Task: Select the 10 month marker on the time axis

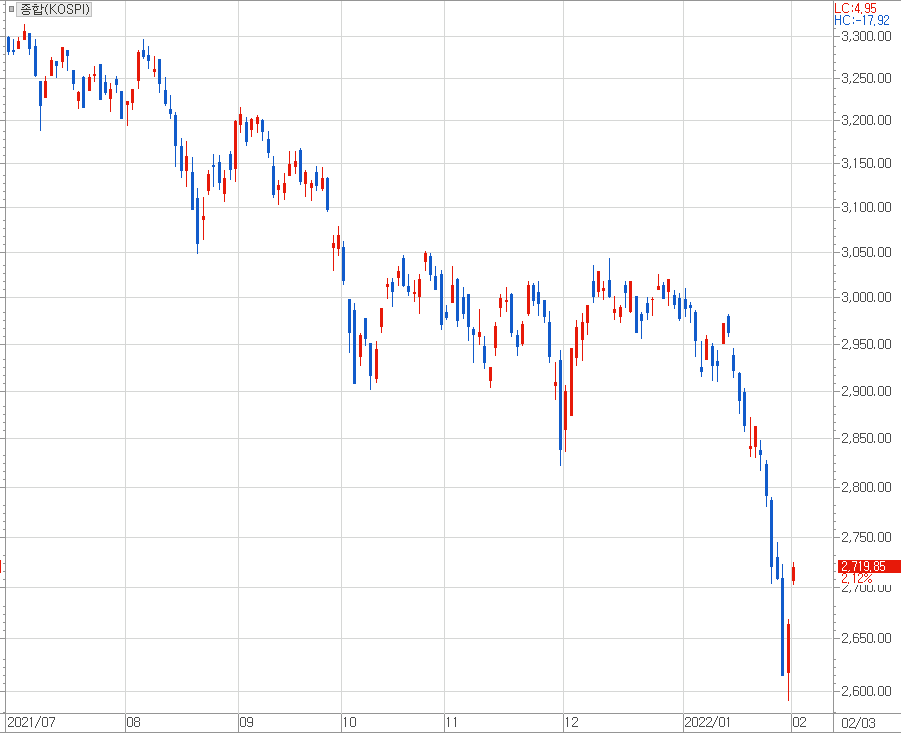Action: click(349, 721)
